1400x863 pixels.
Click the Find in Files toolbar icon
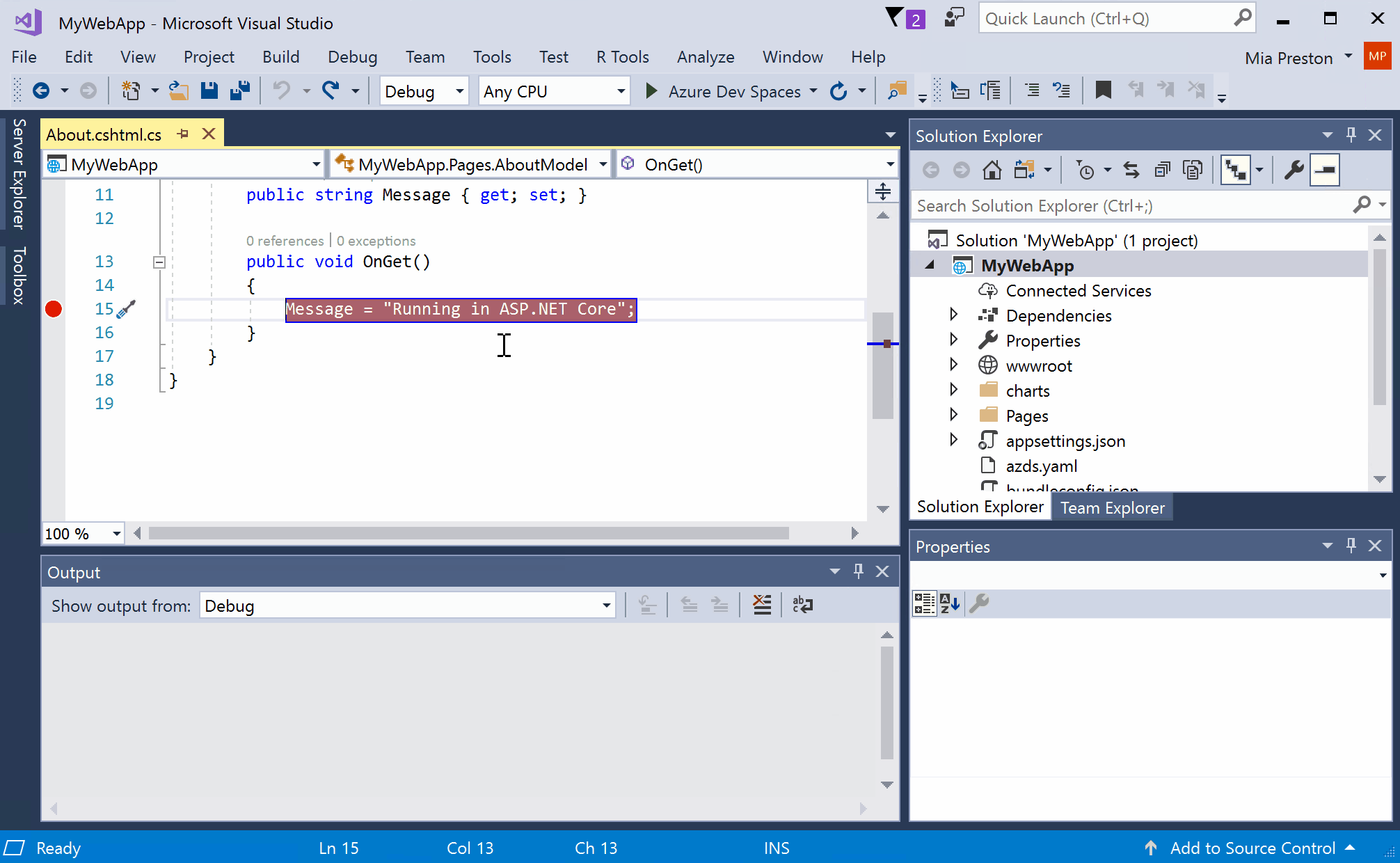tap(897, 90)
